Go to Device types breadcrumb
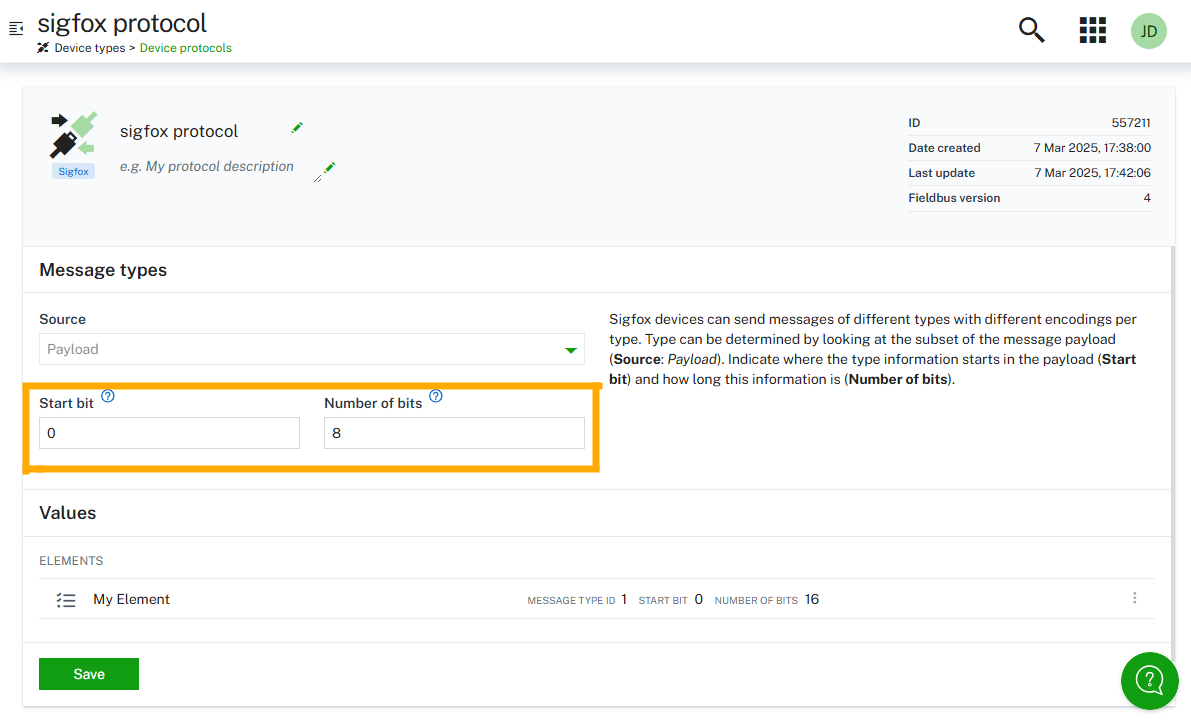The width and height of the screenshot is (1191, 728). 89,48
